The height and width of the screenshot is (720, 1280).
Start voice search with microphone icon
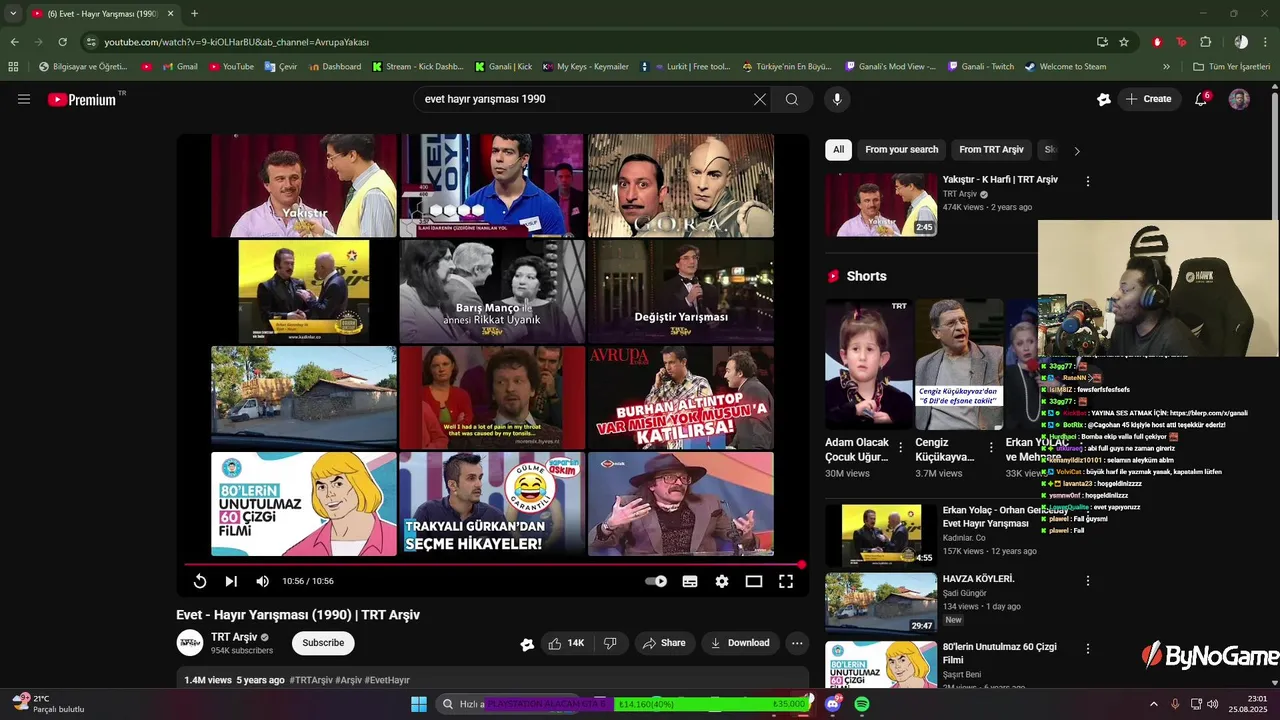[837, 99]
